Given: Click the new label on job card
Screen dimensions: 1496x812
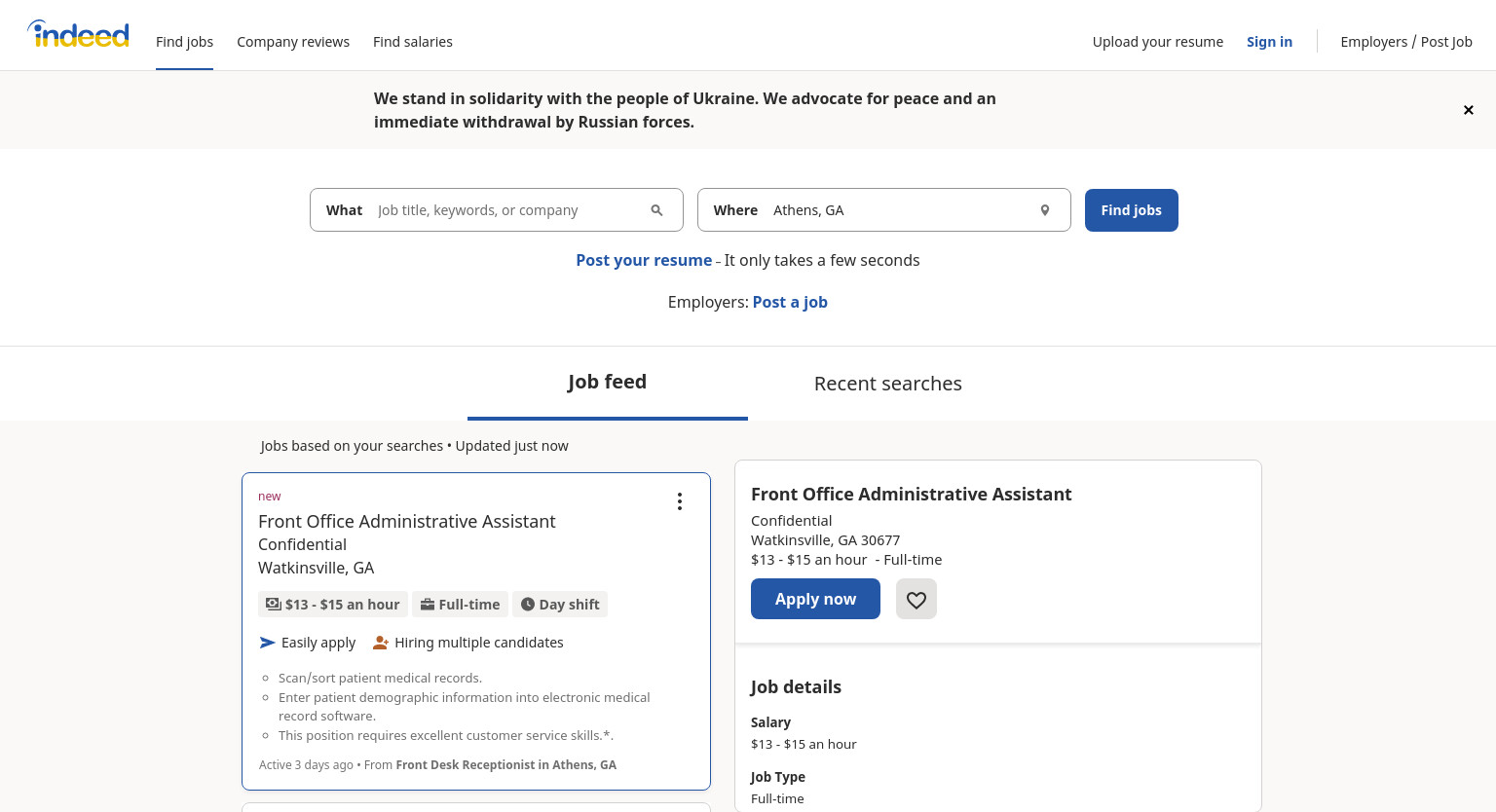Looking at the screenshot, I should coord(270,497).
